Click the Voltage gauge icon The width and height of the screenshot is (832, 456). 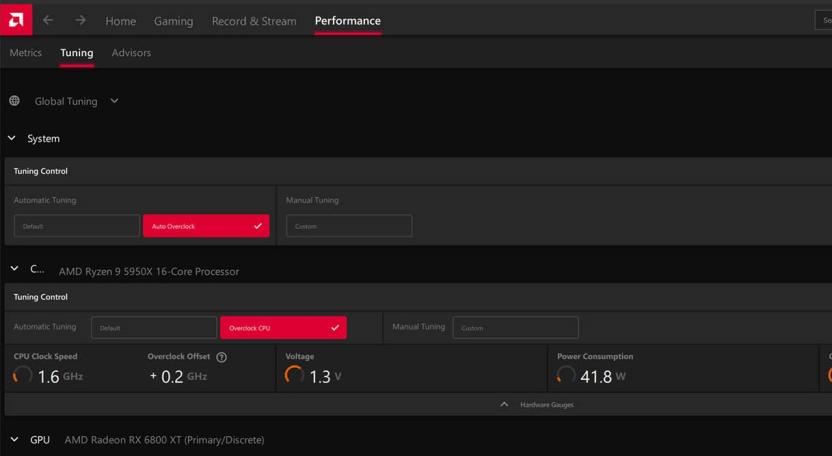tap(294, 375)
